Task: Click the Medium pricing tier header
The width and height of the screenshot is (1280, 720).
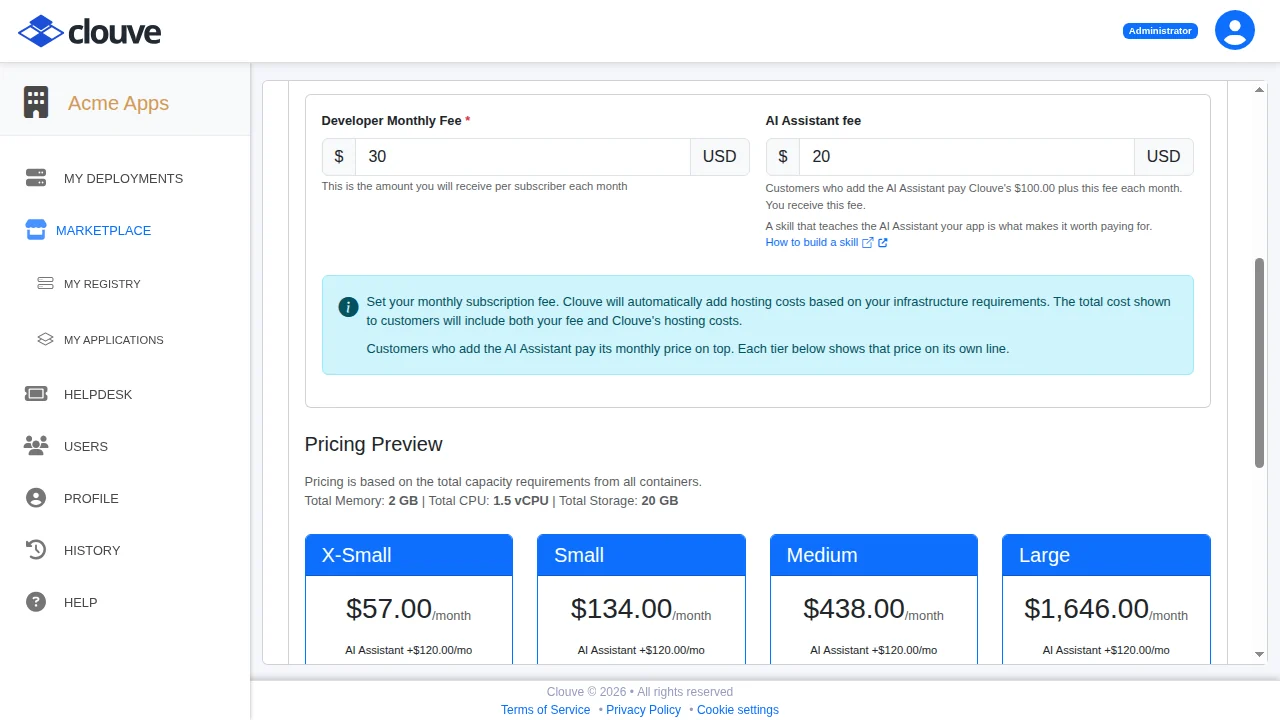Action: 874,555
